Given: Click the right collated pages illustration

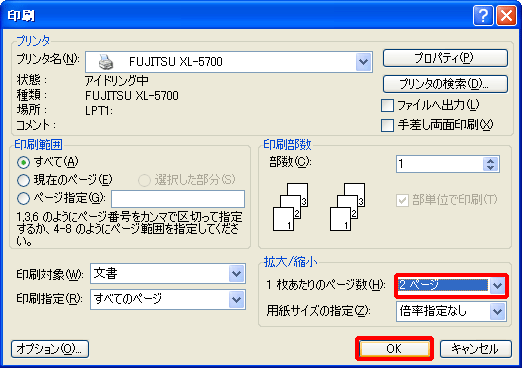Looking at the screenshot, I should (347, 207).
